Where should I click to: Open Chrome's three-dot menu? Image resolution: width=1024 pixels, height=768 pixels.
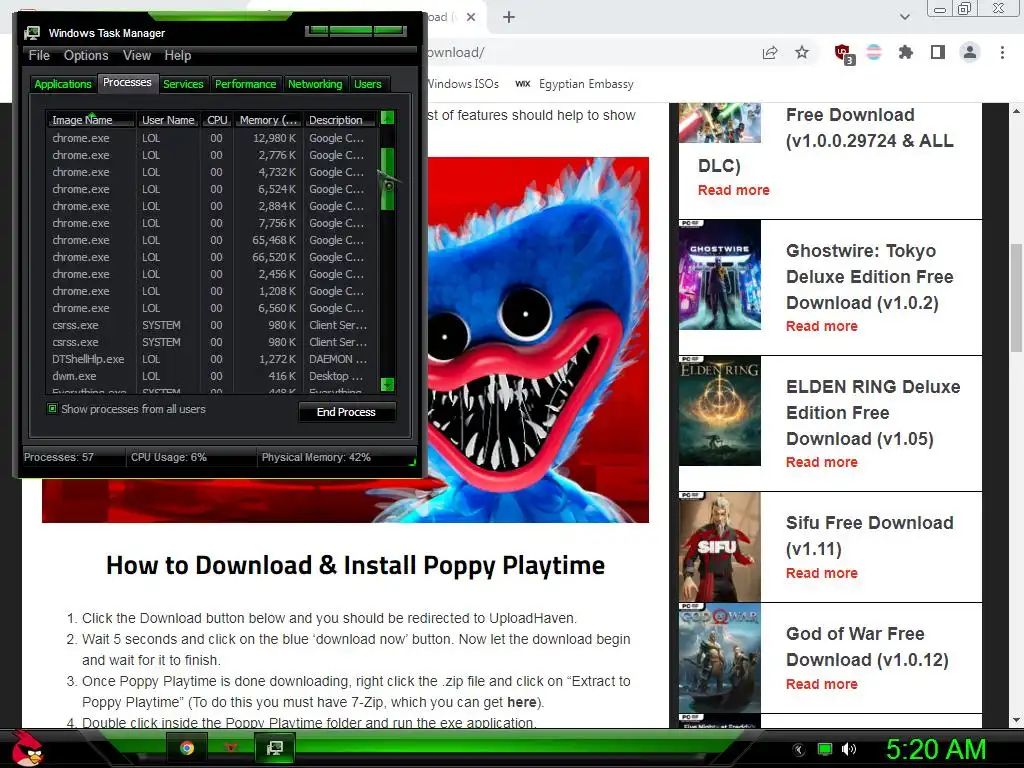(x=1002, y=52)
